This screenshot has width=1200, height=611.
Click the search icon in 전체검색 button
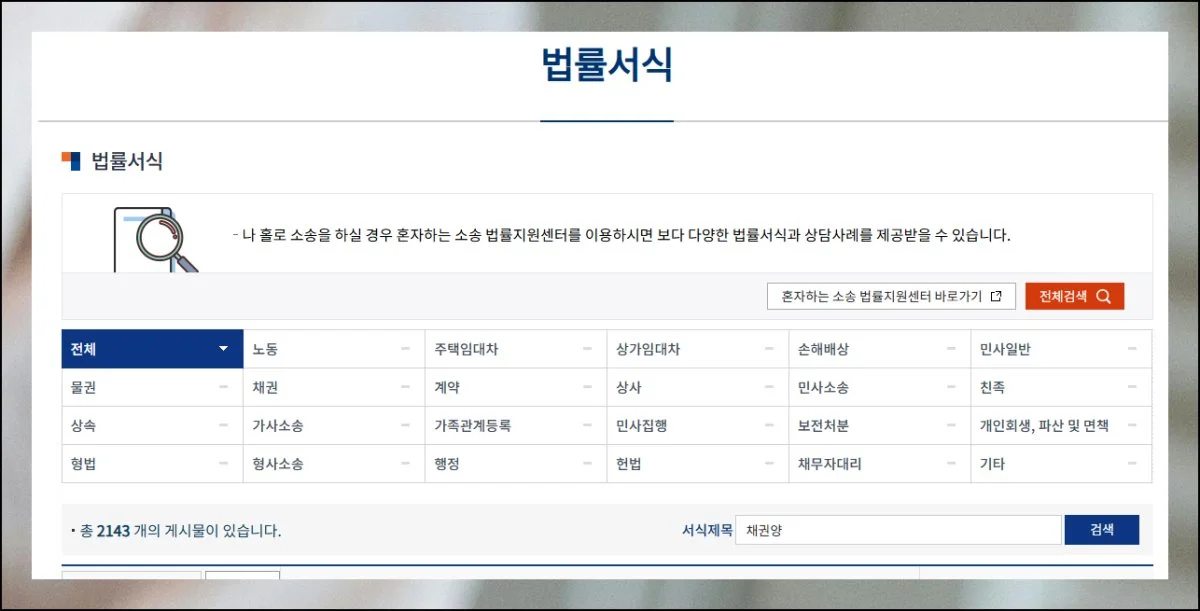coord(1103,297)
